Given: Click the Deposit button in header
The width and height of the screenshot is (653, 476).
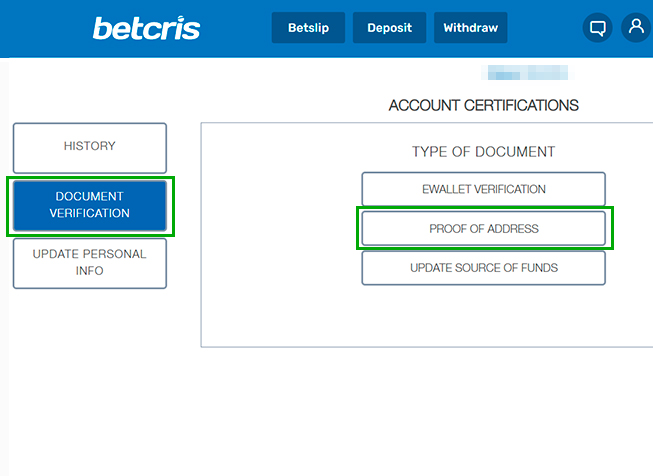Looking at the screenshot, I should coord(389,27).
